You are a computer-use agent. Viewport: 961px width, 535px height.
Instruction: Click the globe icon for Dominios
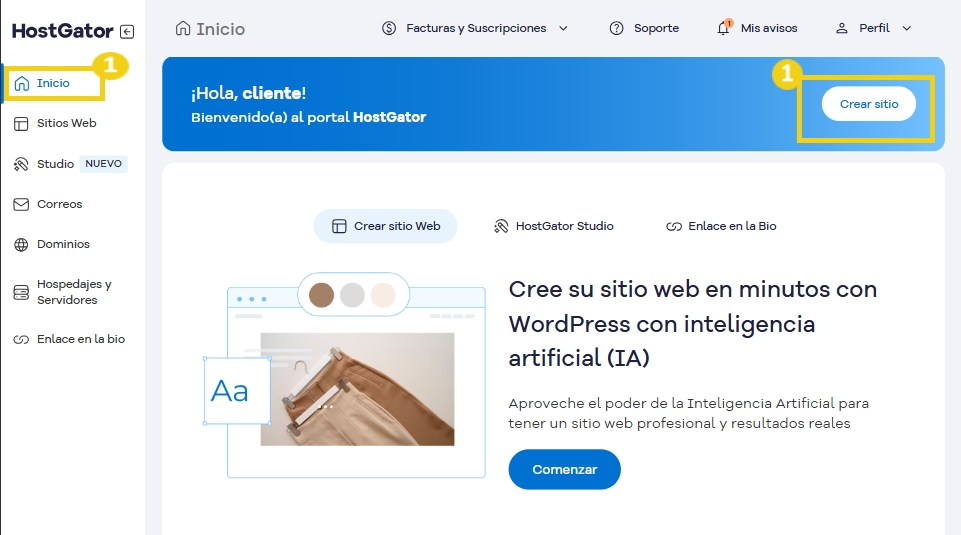pyautogui.click(x=21, y=245)
